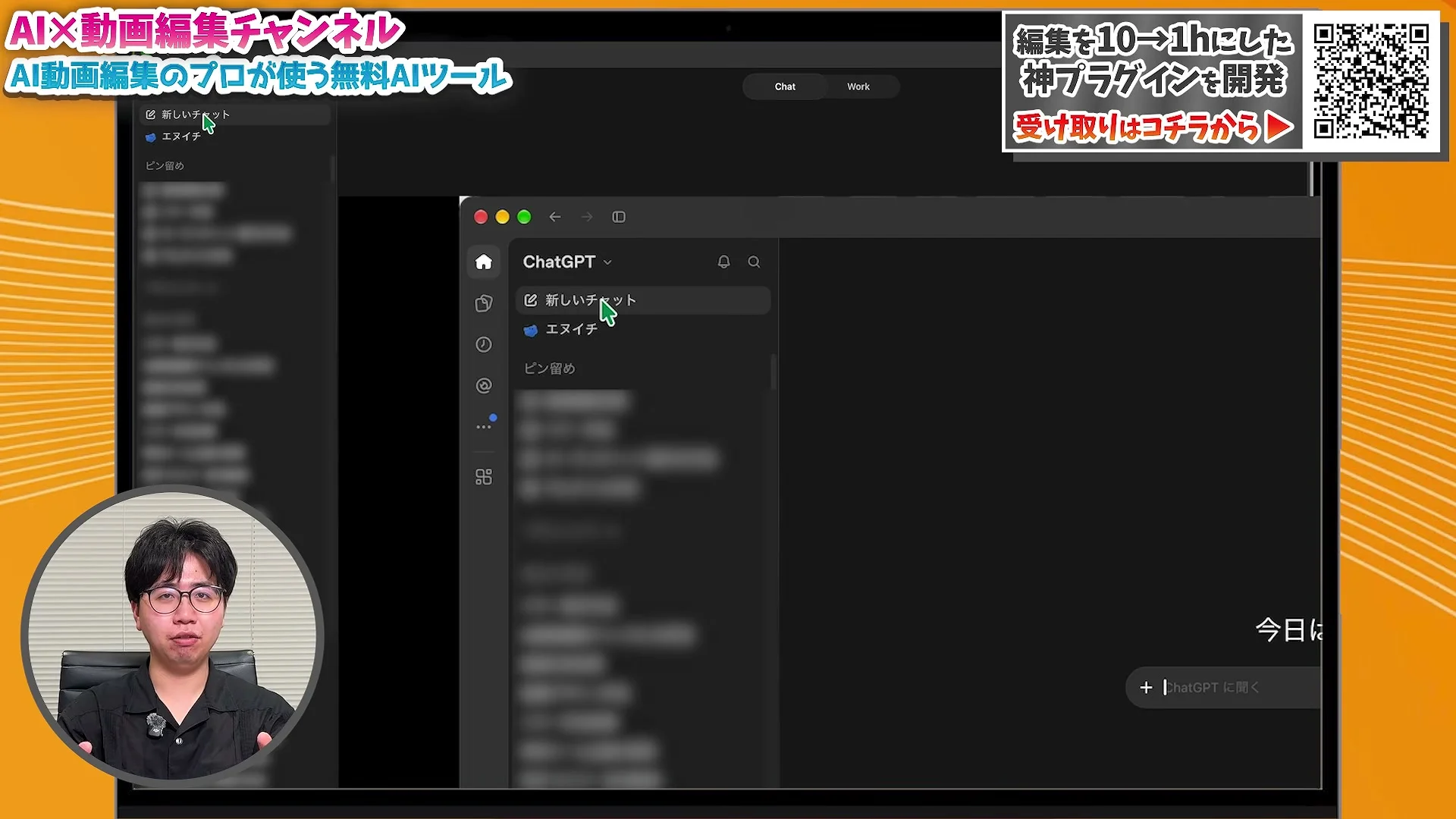The height and width of the screenshot is (819, 1456).
Task: Click 新しいチャット in the background window
Action: pyautogui.click(x=236, y=115)
